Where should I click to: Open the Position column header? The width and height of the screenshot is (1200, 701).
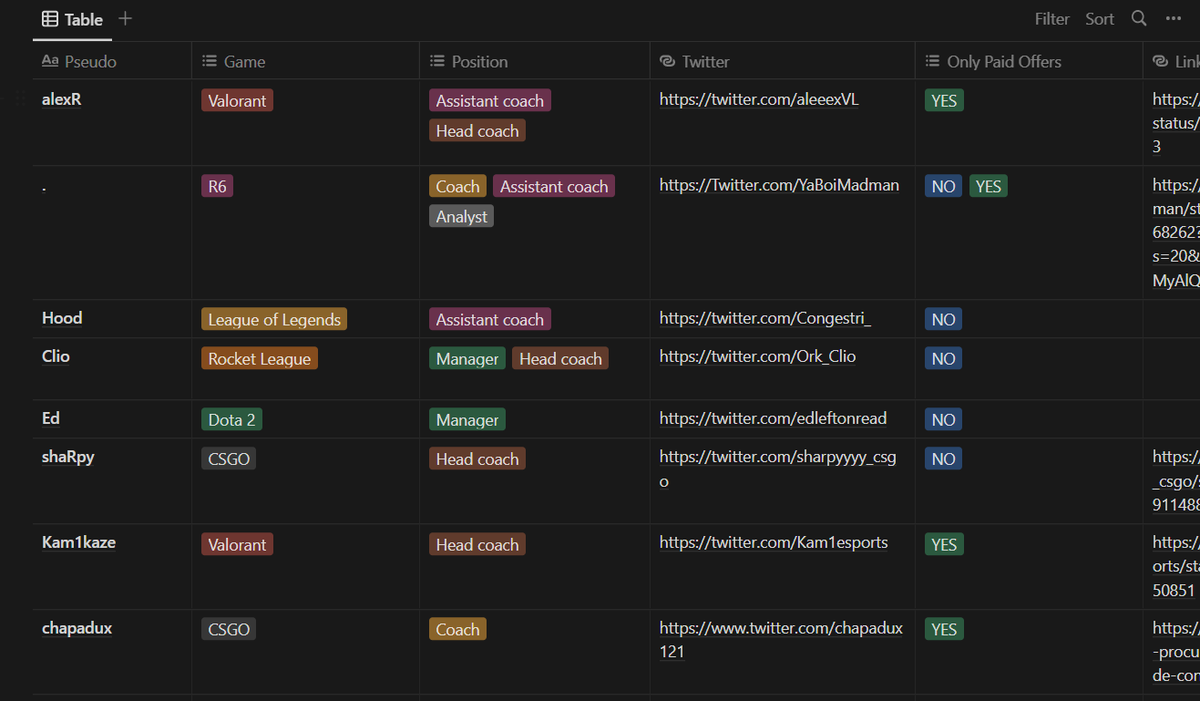pos(535,61)
